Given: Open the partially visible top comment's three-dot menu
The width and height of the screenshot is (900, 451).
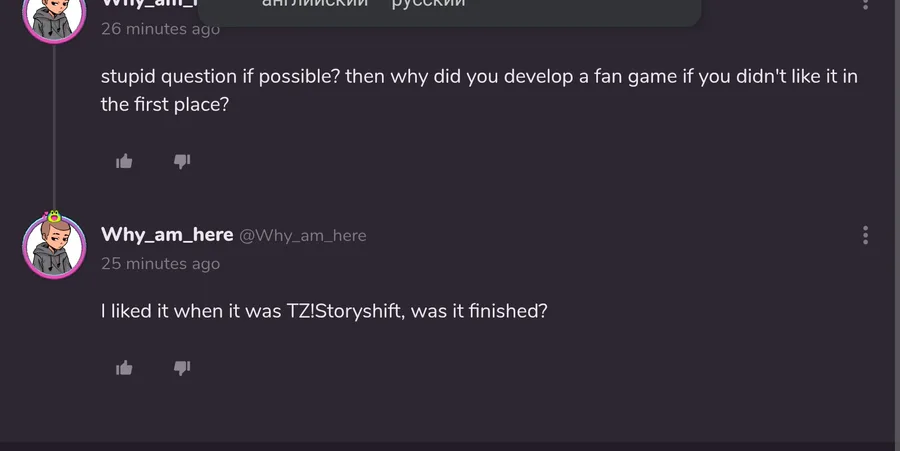Looking at the screenshot, I should (866, 5).
